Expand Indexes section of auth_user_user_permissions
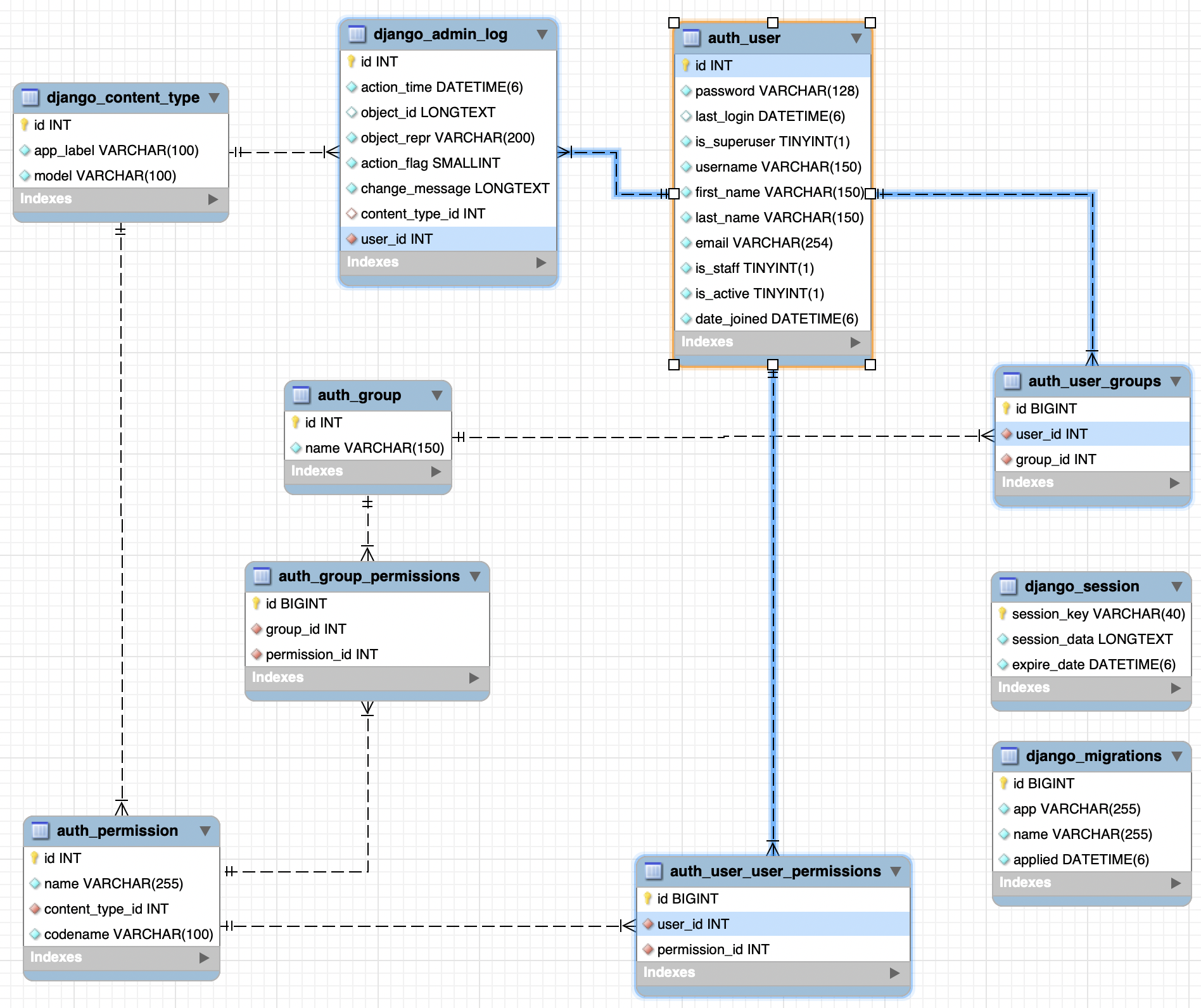 [x=894, y=973]
